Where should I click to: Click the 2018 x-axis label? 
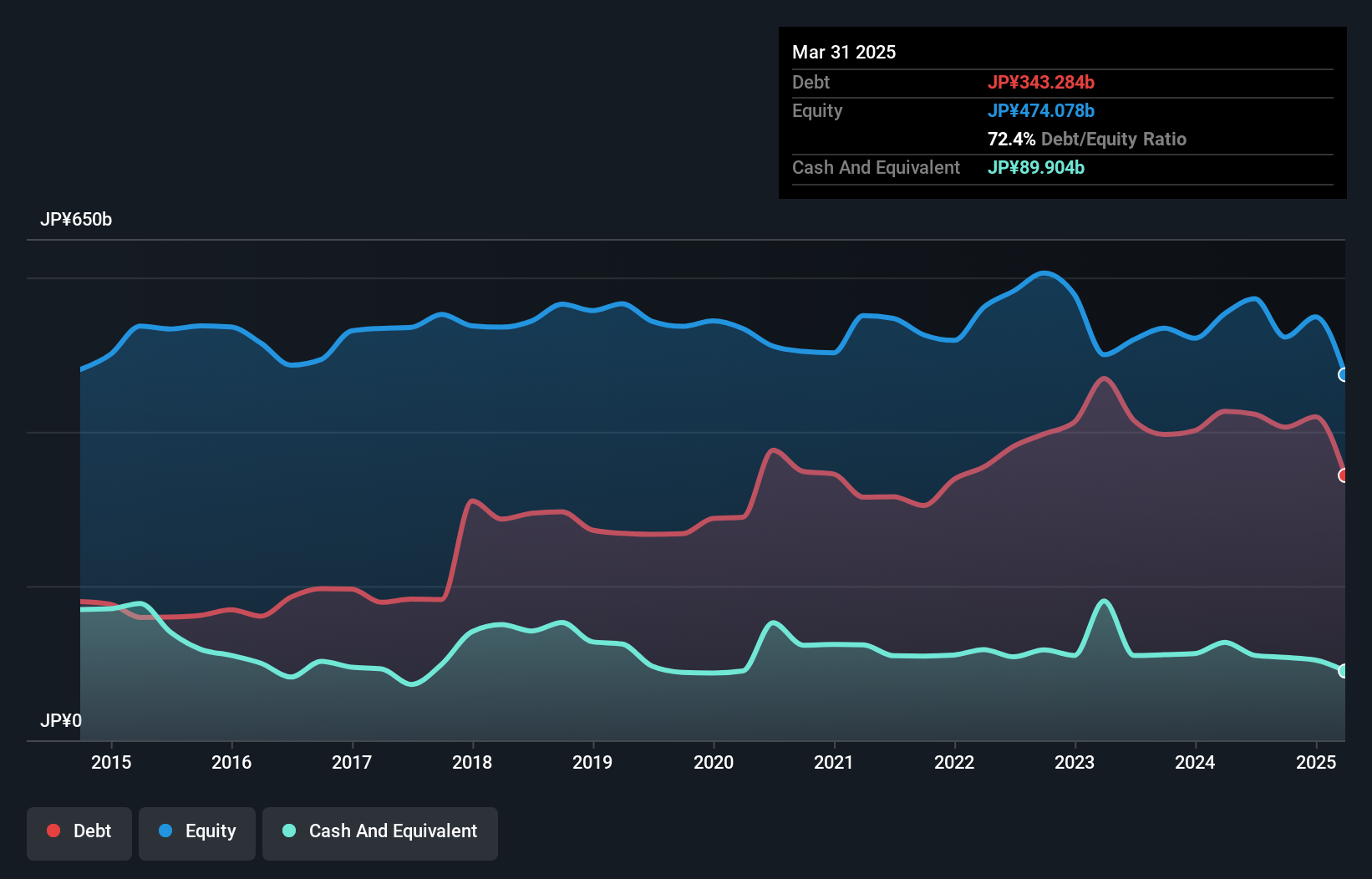(472, 762)
